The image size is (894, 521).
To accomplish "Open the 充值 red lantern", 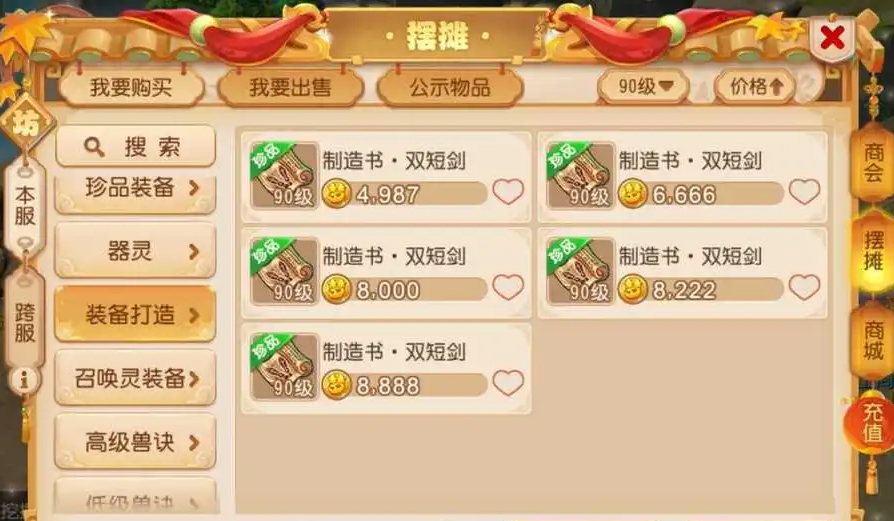I will (872, 422).
